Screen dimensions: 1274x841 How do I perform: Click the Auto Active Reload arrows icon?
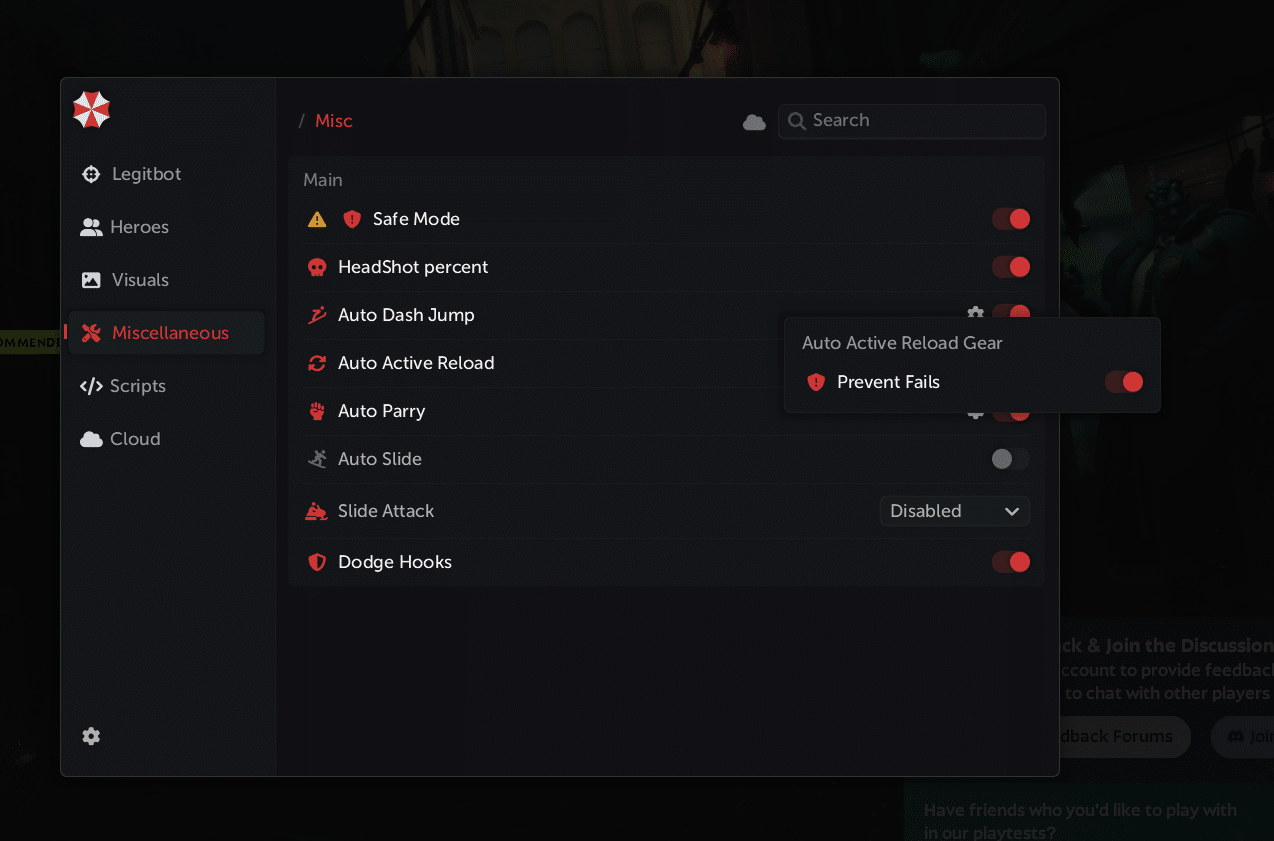(x=317, y=363)
